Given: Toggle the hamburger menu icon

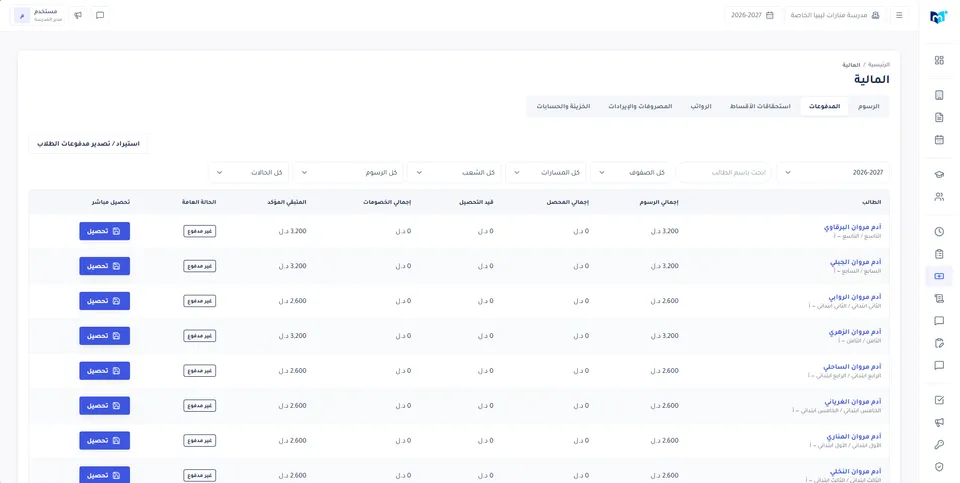Looking at the screenshot, I should click(899, 15).
